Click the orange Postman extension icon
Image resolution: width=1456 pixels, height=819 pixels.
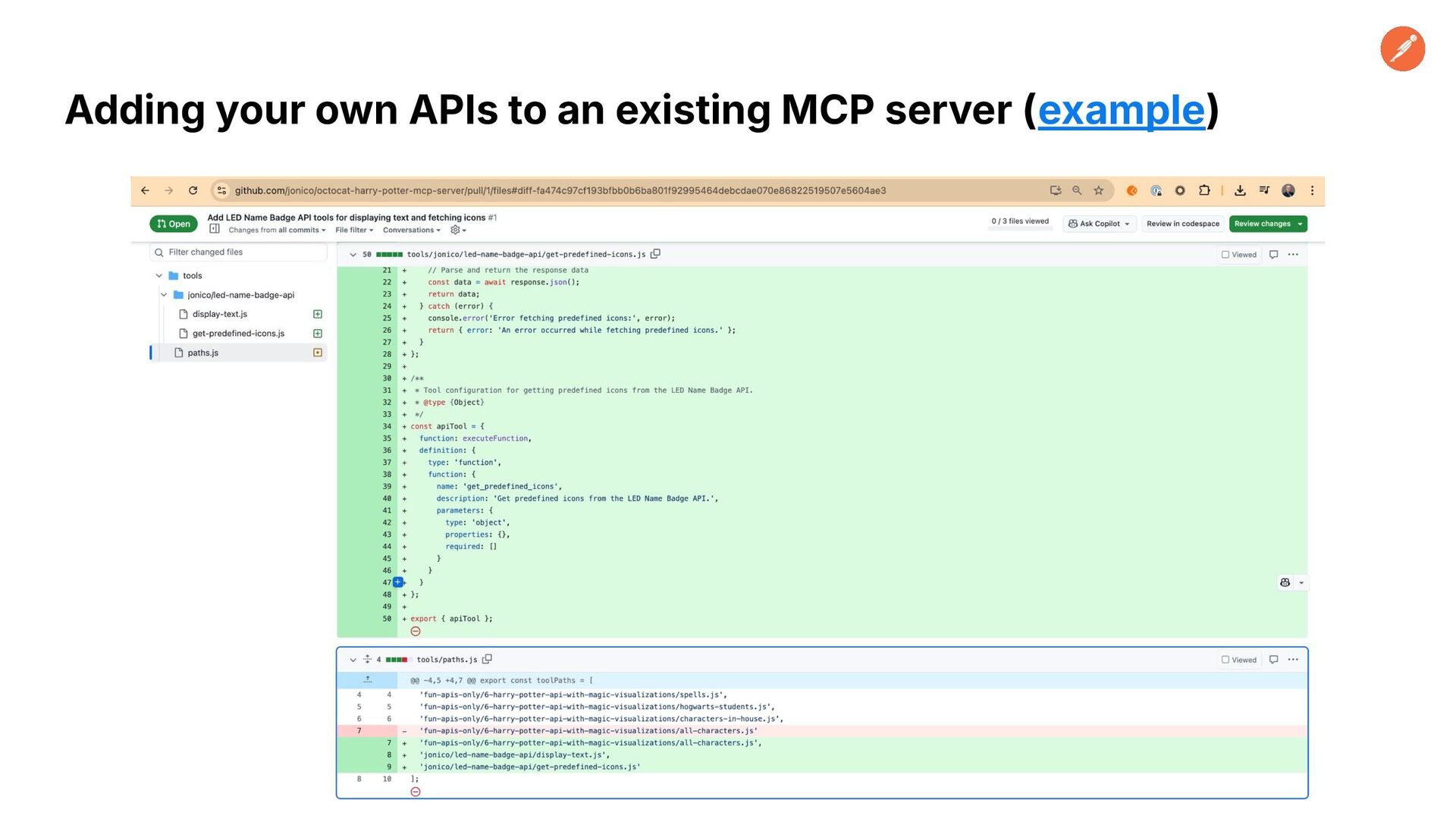click(x=1131, y=190)
